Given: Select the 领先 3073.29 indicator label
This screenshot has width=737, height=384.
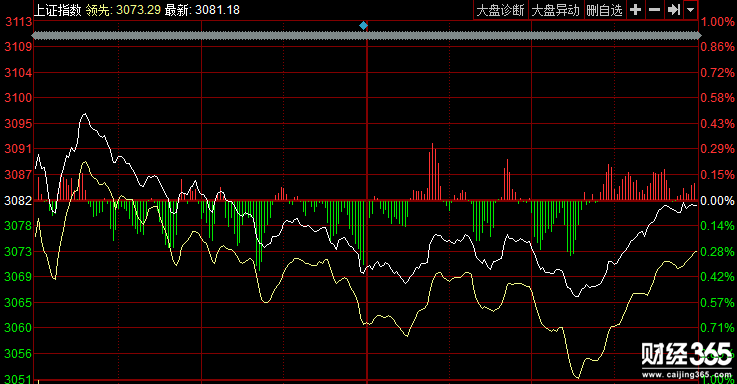Looking at the screenshot, I should point(123,10).
